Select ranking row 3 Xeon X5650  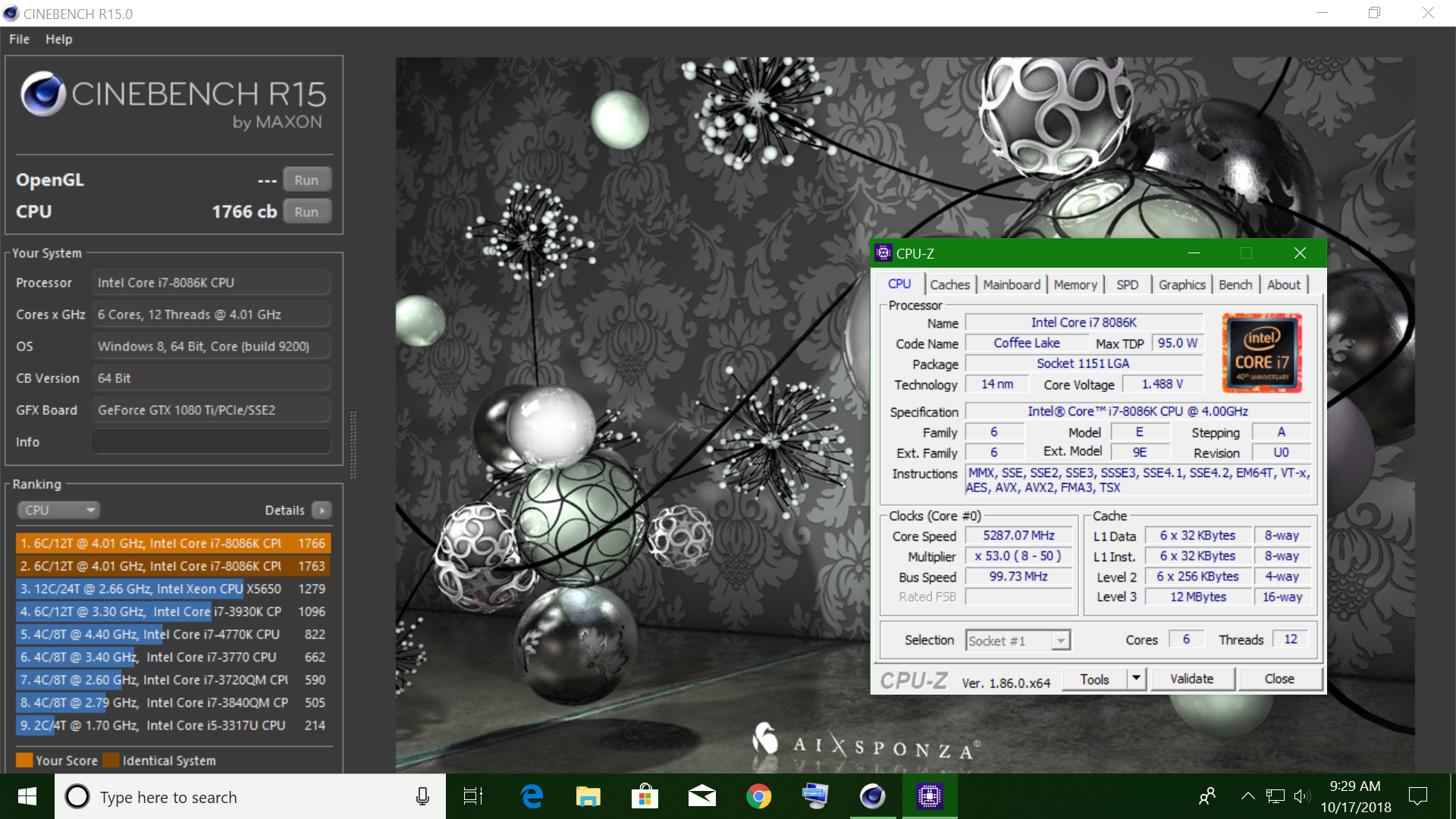pos(173,588)
